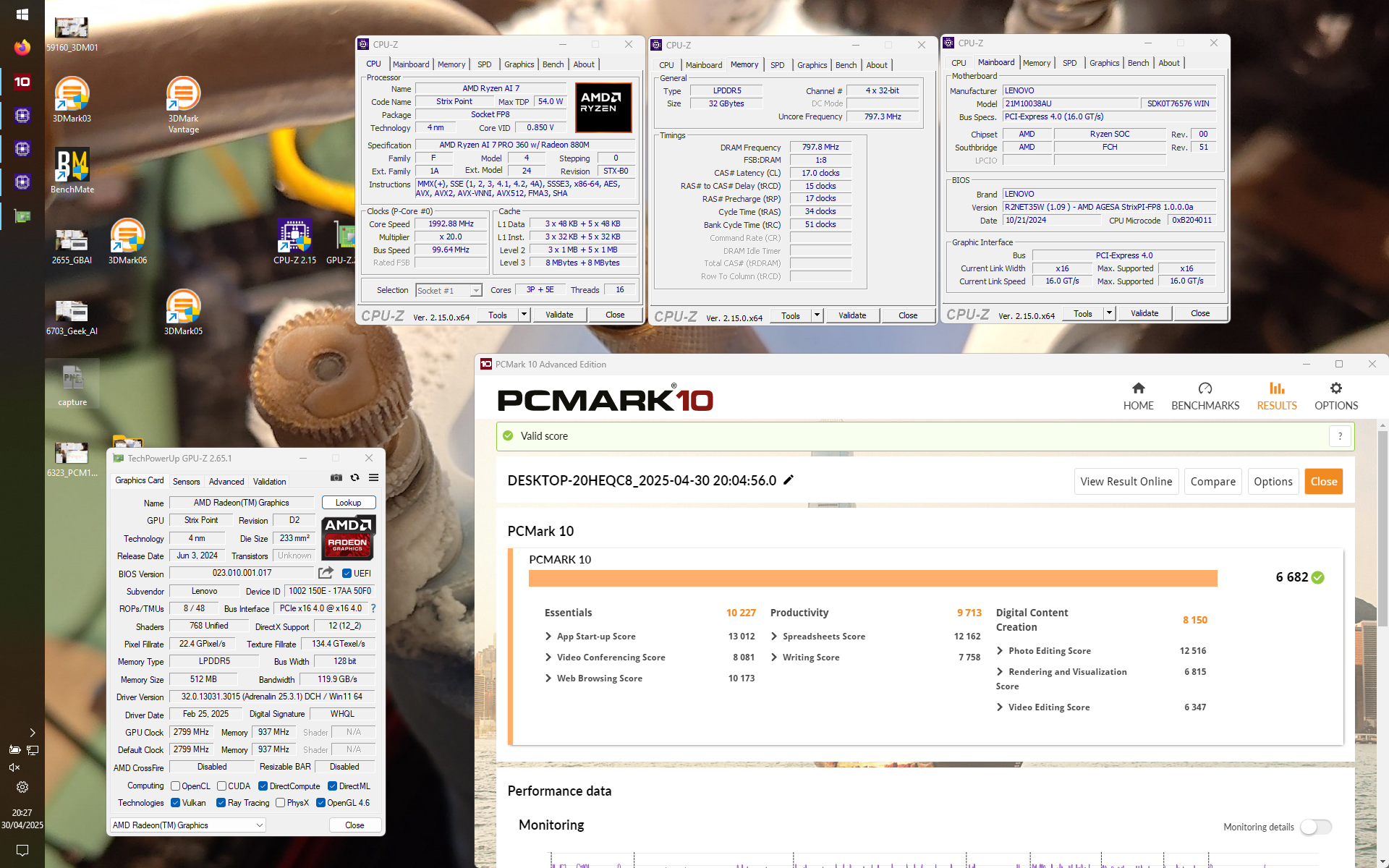1389x868 pixels.
Task: Switch to the Validation tab in GPU-Z
Action: tap(269, 482)
